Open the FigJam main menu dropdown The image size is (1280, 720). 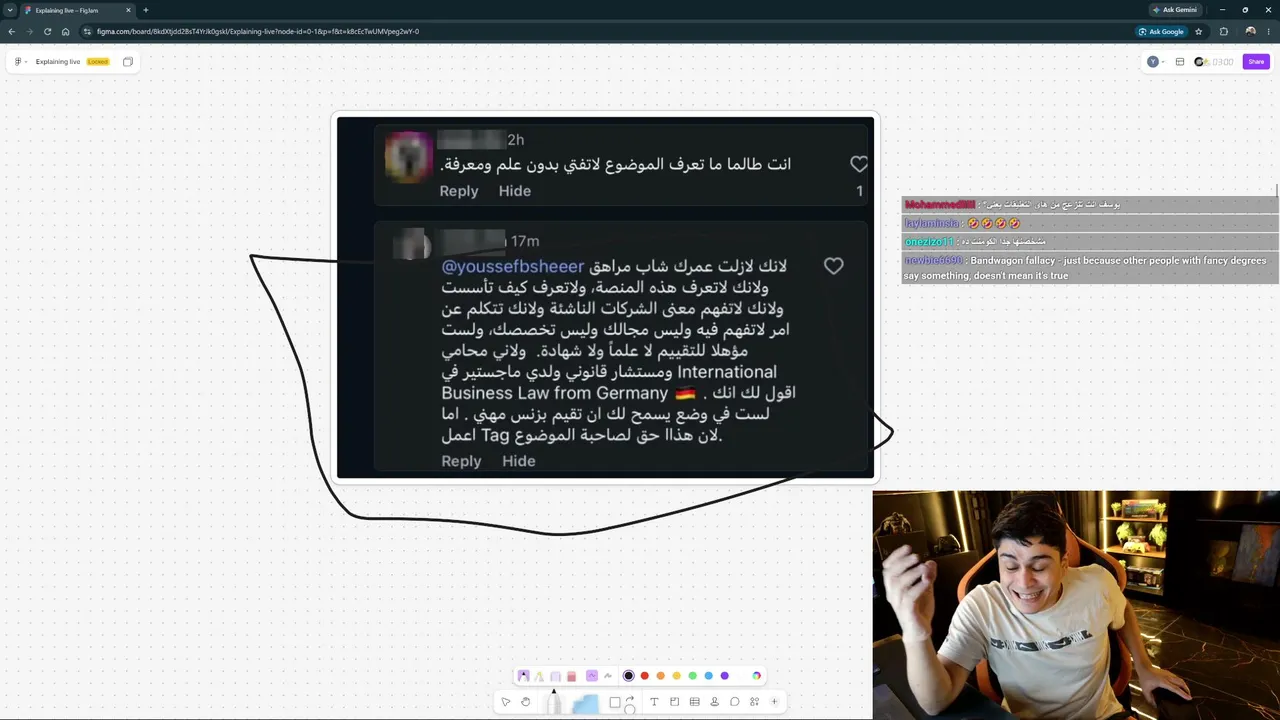click(20, 62)
